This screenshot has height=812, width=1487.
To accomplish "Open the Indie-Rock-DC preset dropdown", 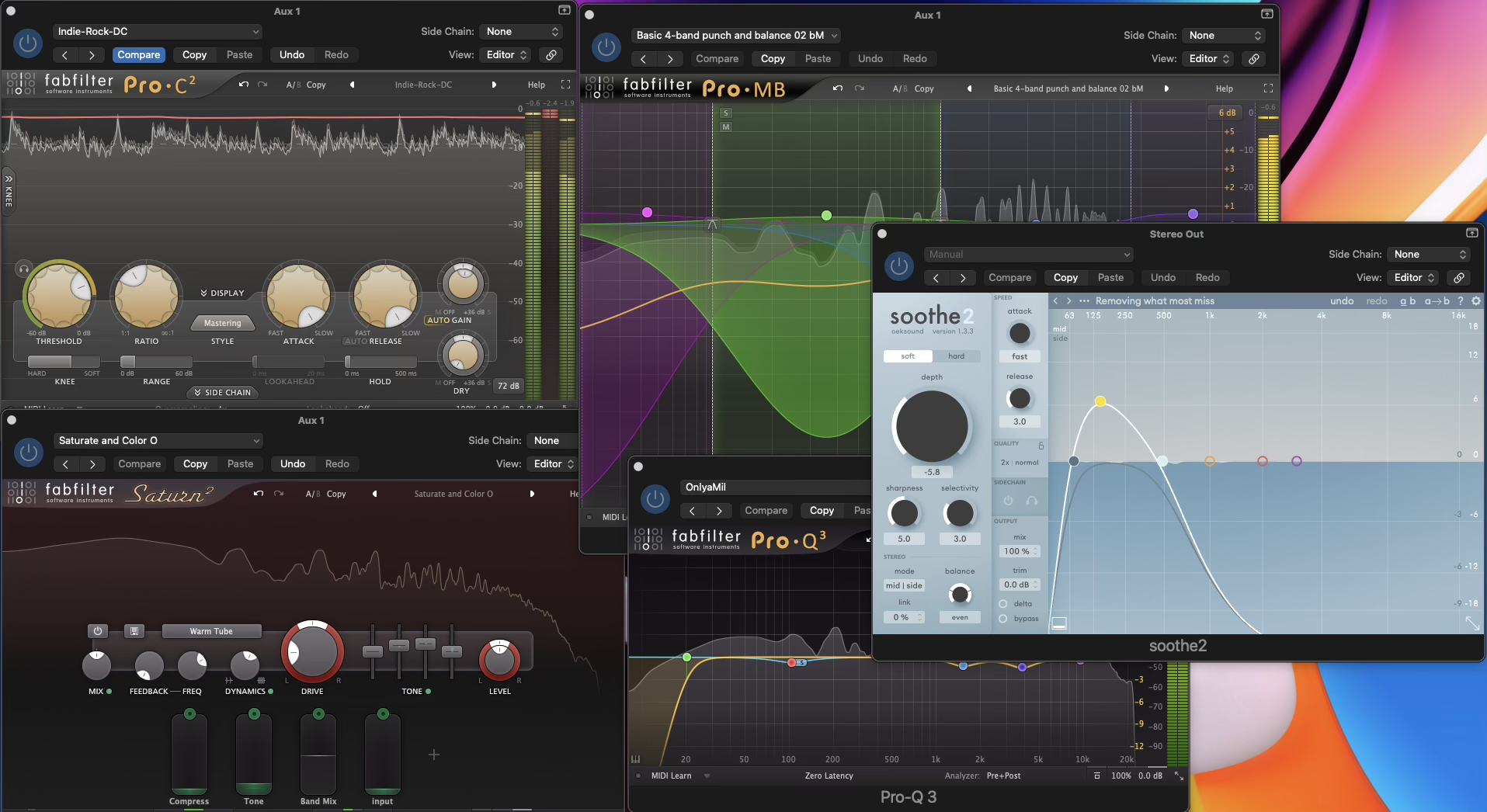I will point(158,32).
